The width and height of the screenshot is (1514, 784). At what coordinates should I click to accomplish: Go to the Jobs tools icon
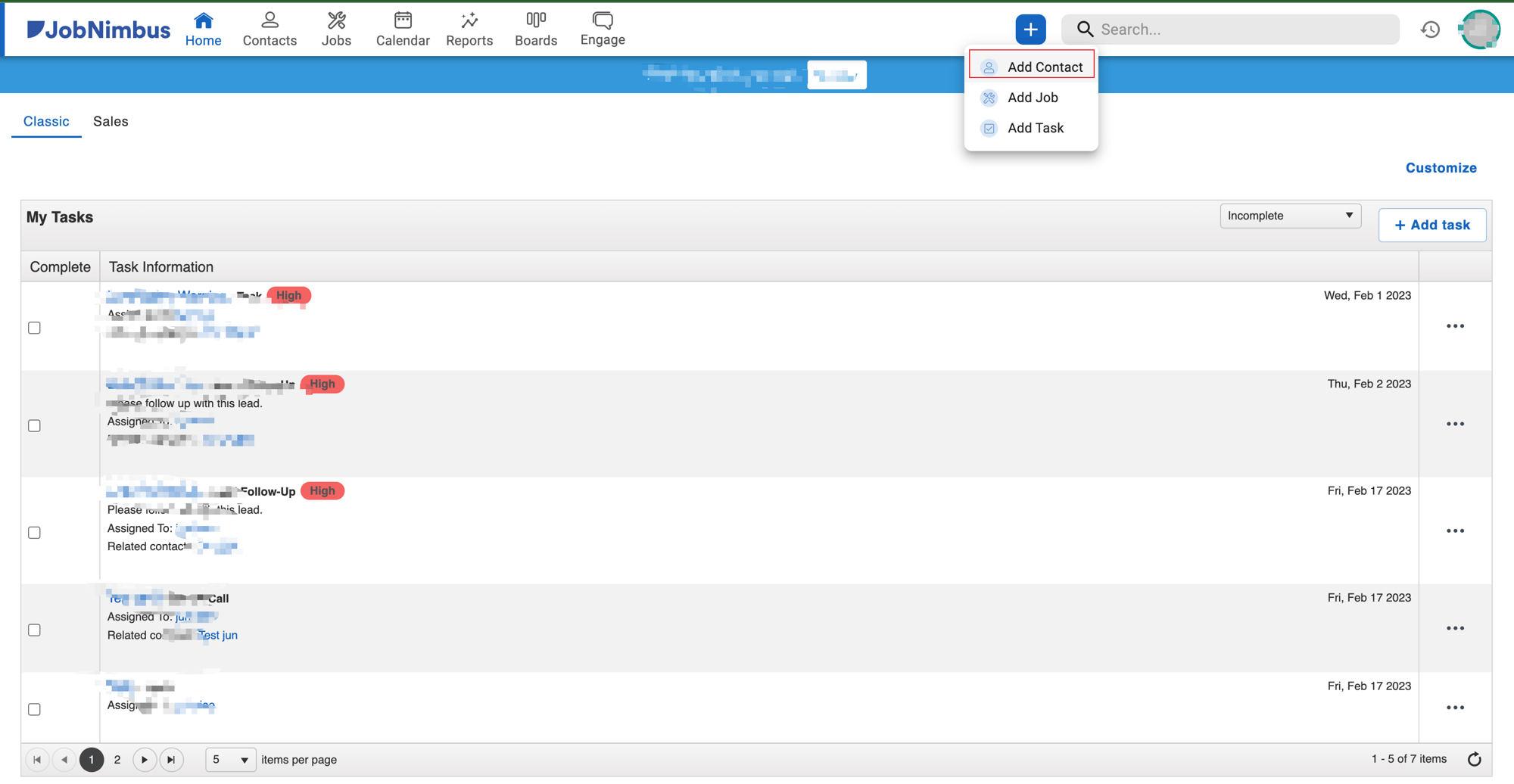point(336,20)
